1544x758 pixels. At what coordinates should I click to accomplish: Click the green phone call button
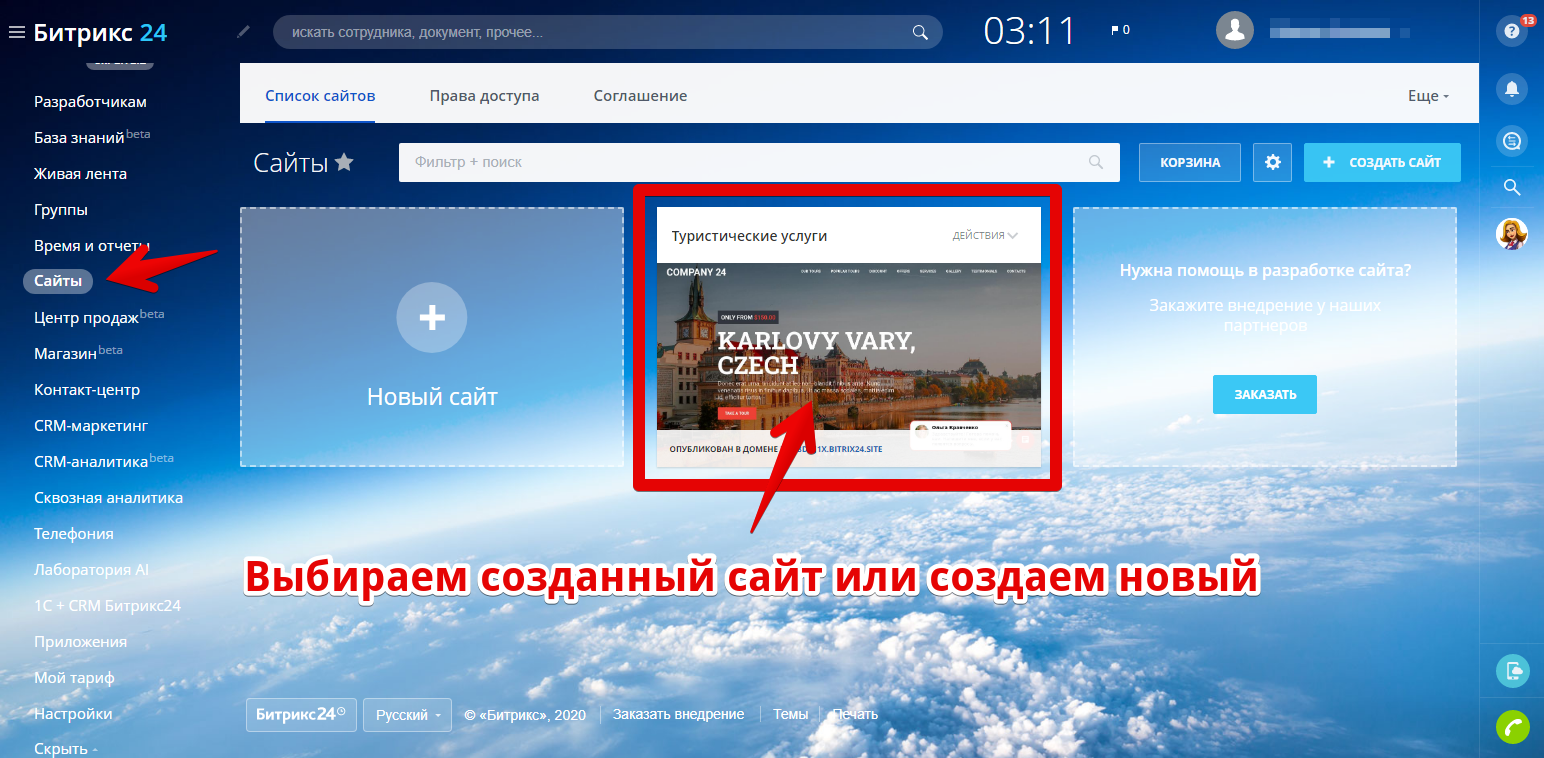coord(1512,727)
